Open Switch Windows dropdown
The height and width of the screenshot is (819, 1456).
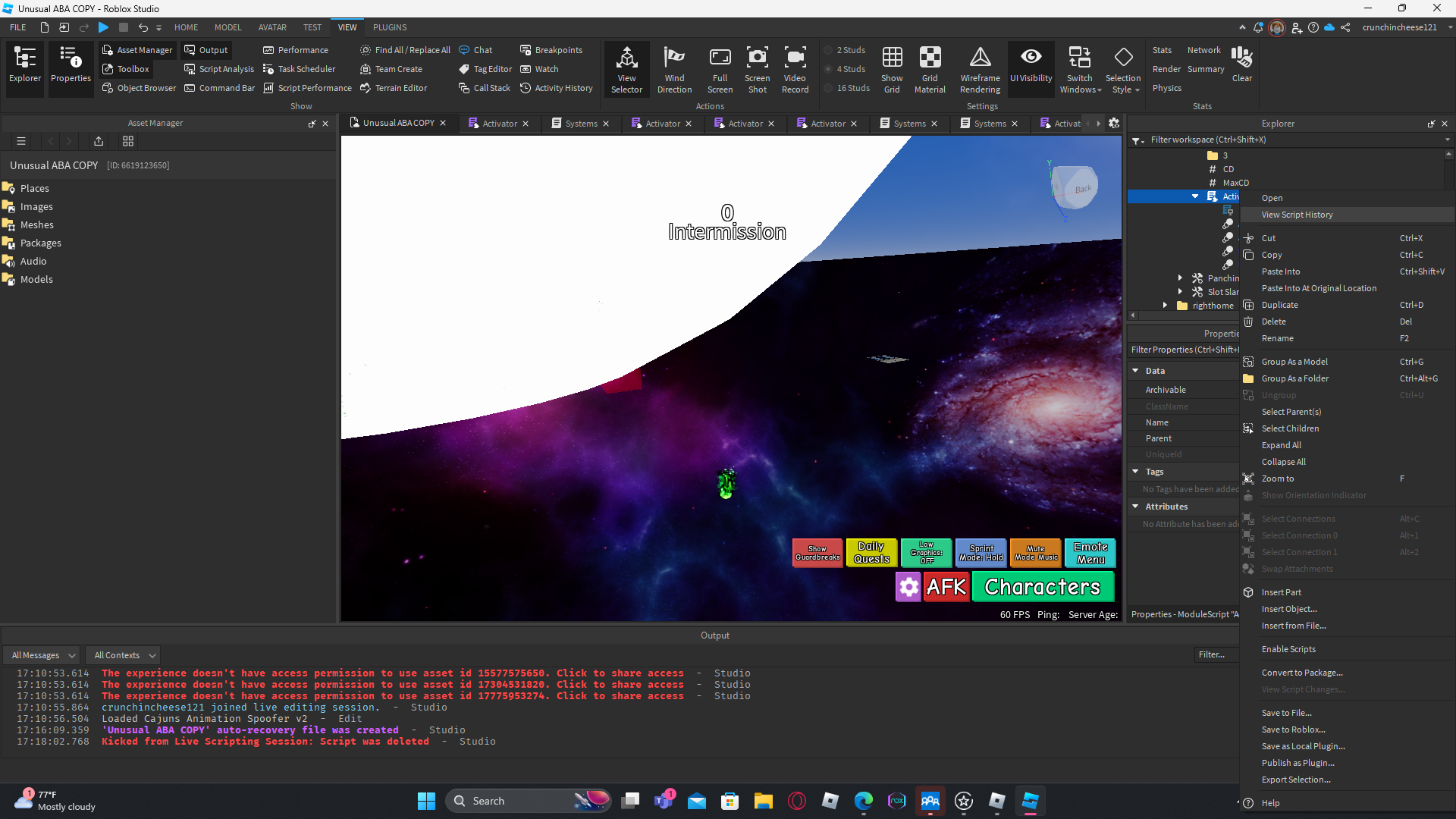coord(1080,69)
